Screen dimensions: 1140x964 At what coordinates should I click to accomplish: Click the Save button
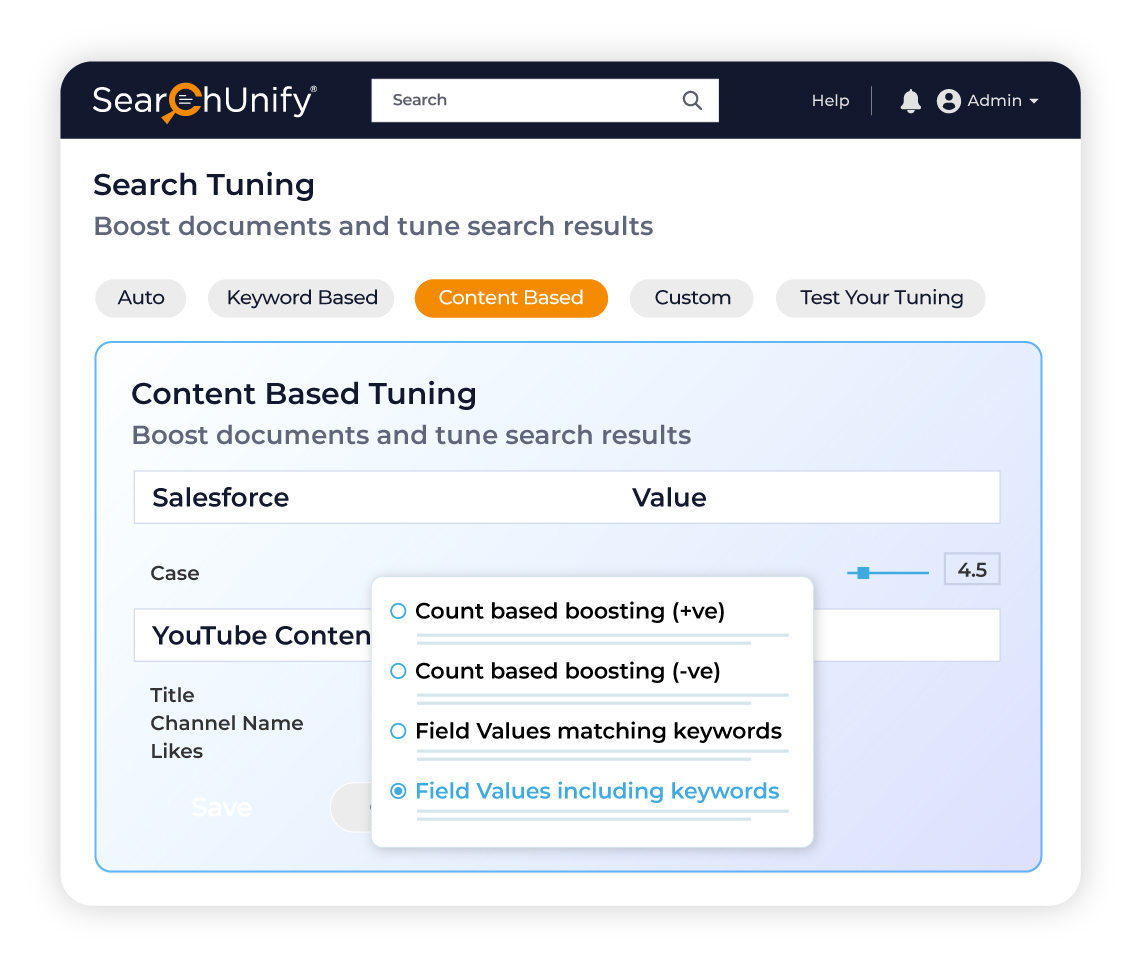coord(222,808)
